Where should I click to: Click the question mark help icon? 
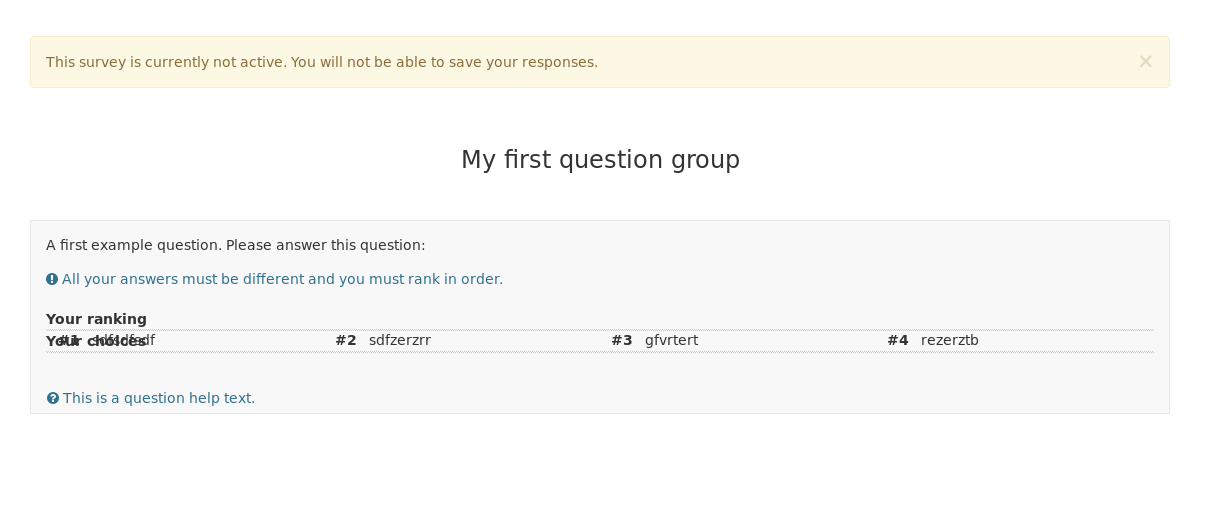pyautogui.click(x=53, y=398)
